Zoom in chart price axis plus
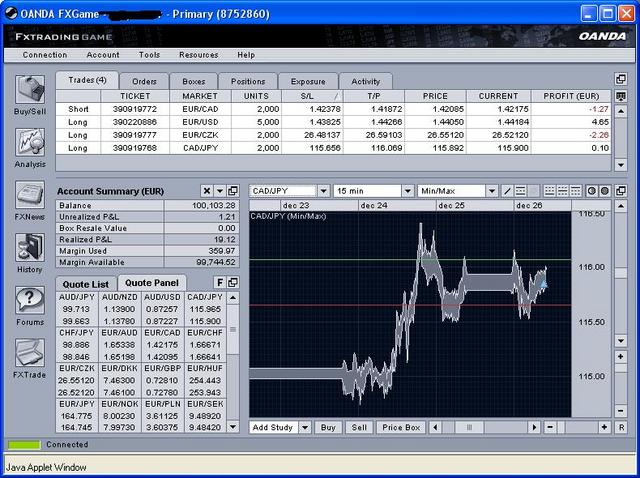 coord(620,357)
